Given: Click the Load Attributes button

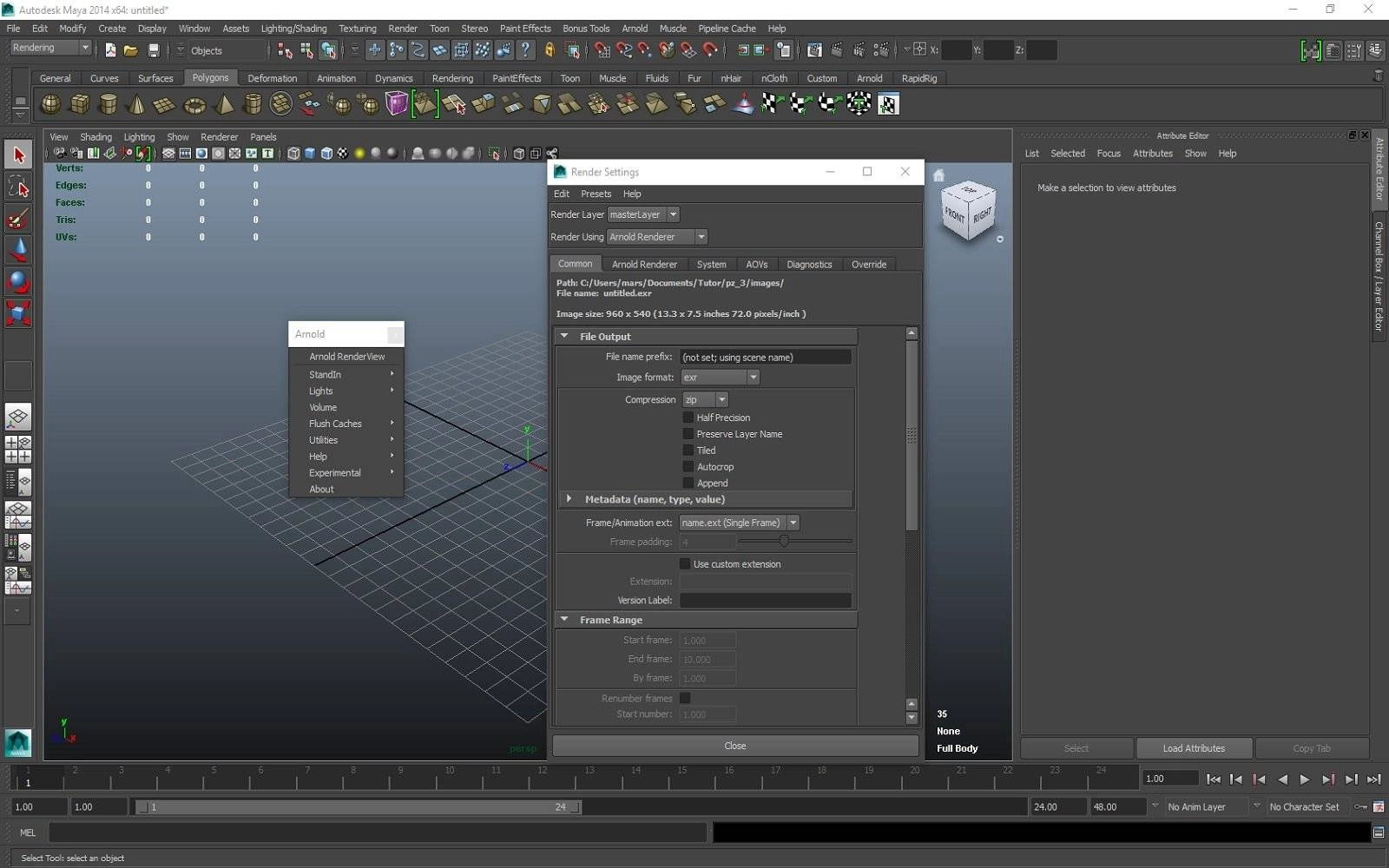Looking at the screenshot, I should pyautogui.click(x=1194, y=748).
